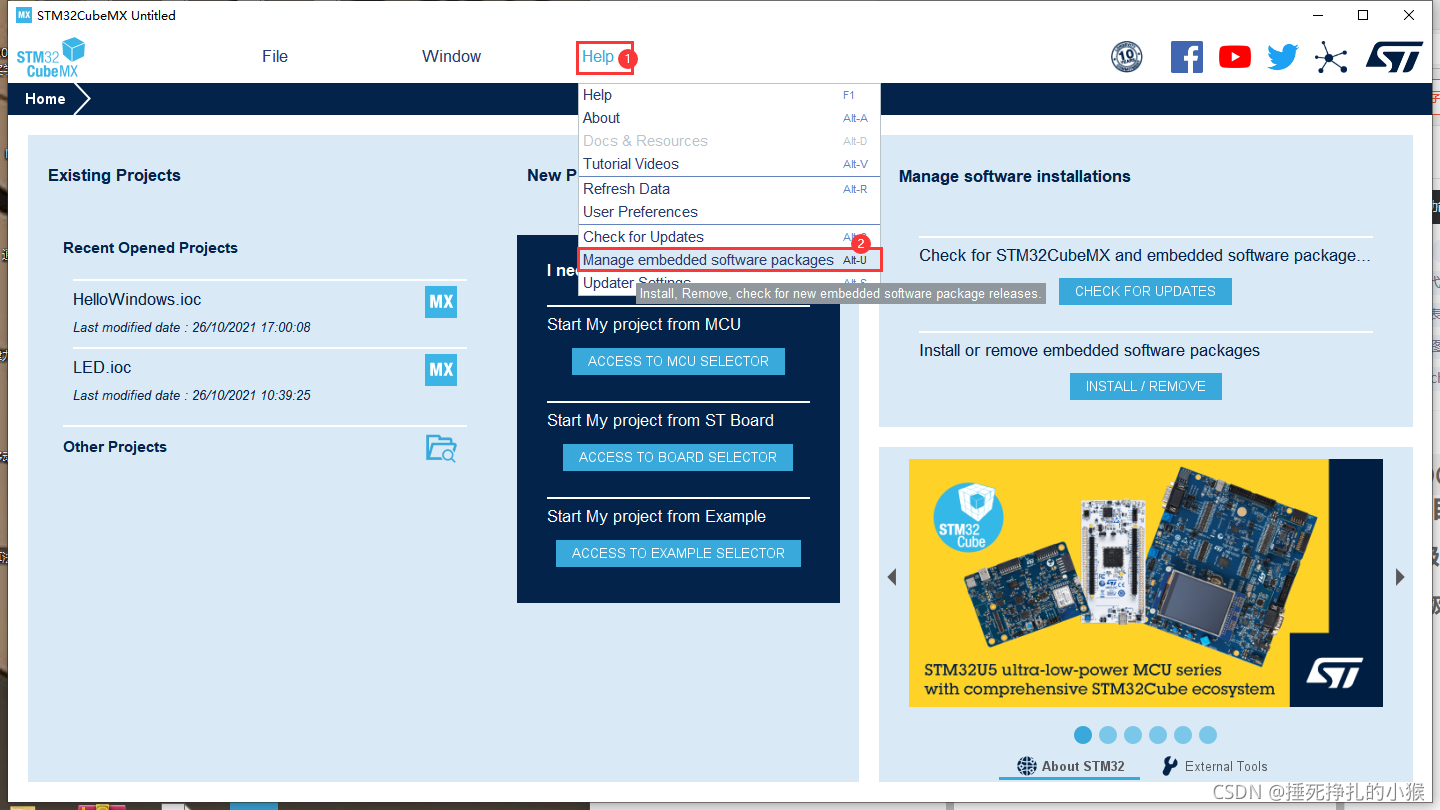This screenshot has width=1440, height=810.
Task: Switch to the External Tools tab
Action: click(1214, 766)
